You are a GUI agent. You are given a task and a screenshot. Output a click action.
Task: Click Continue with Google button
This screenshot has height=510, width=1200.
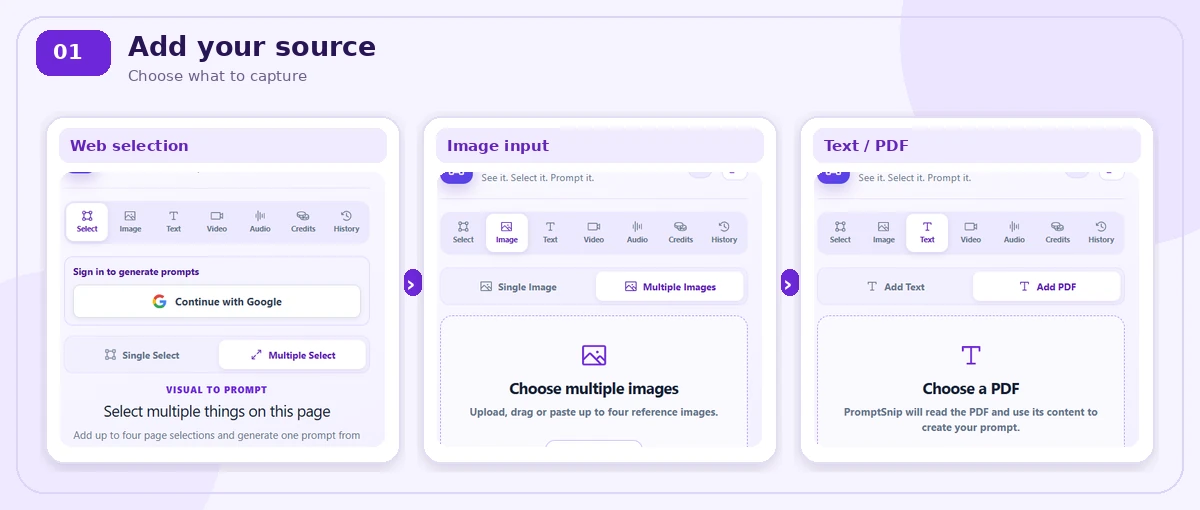pyautogui.click(x=217, y=301)
